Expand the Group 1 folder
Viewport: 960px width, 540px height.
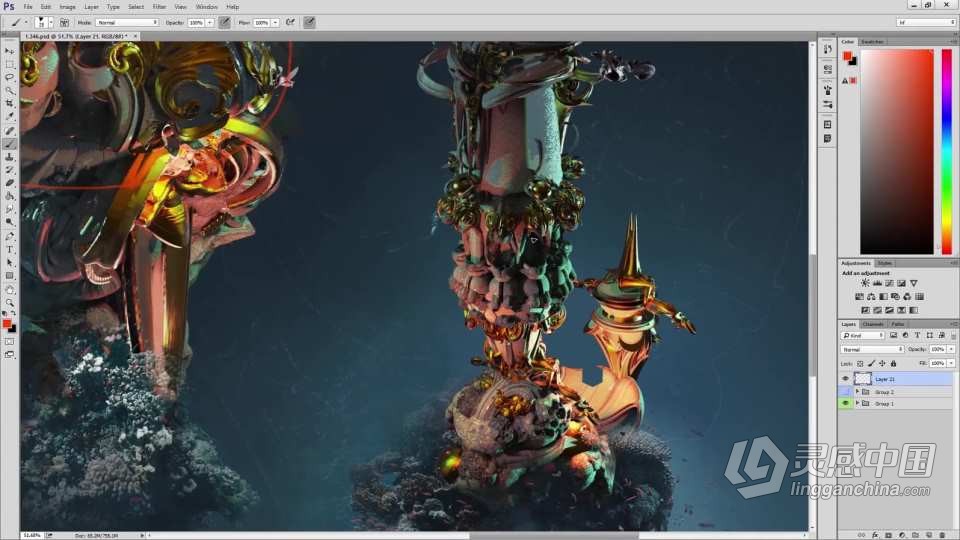point(857,403)
